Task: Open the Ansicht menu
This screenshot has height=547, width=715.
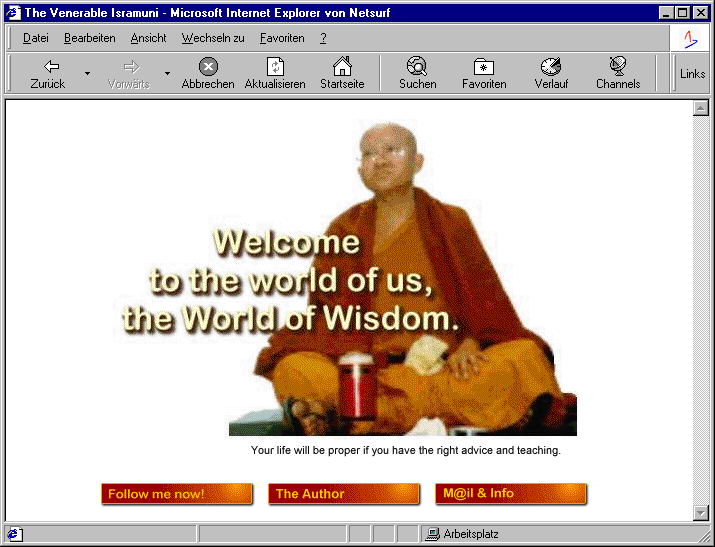Action: (148, 38)
